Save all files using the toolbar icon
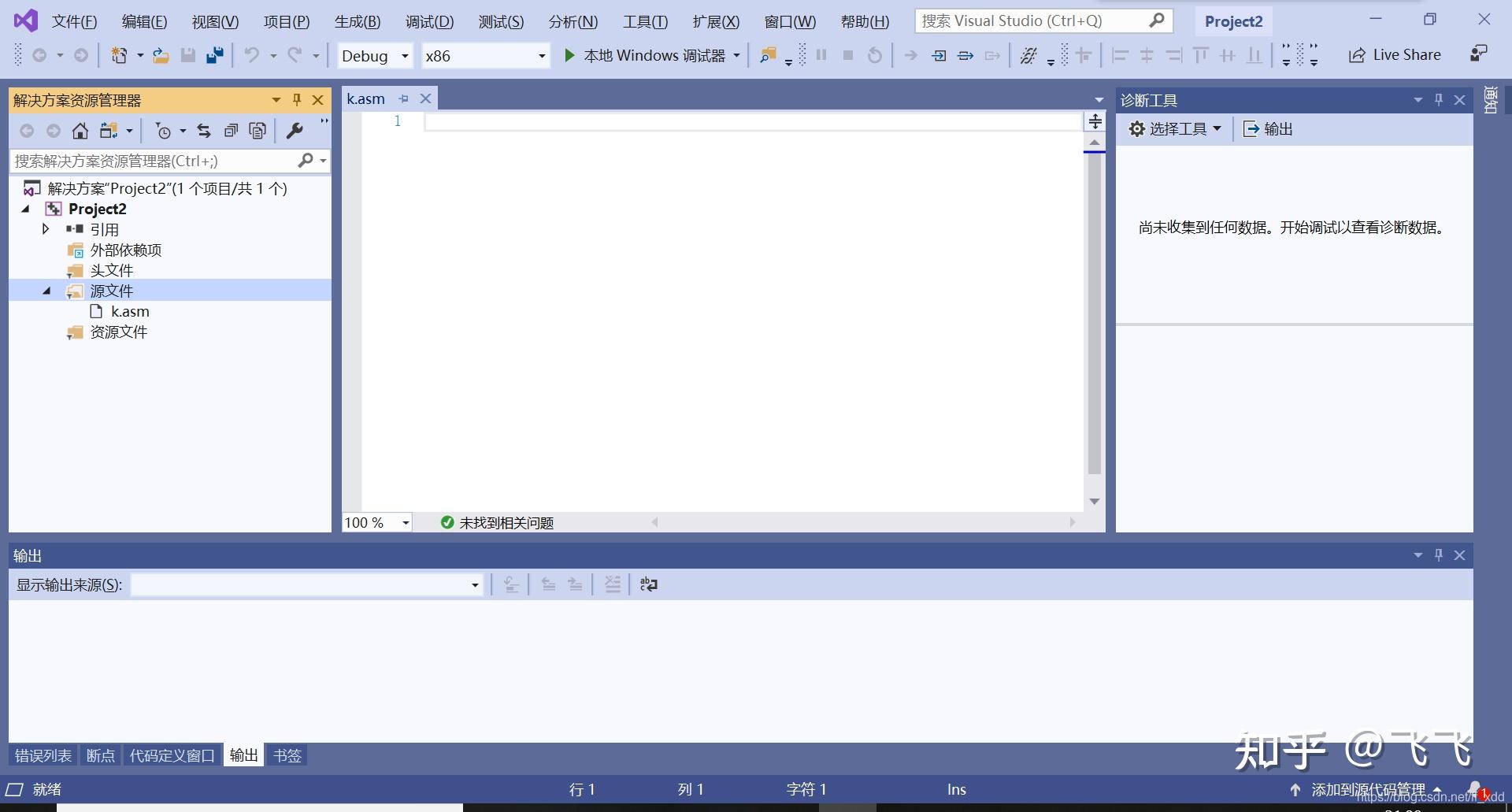 214,55
